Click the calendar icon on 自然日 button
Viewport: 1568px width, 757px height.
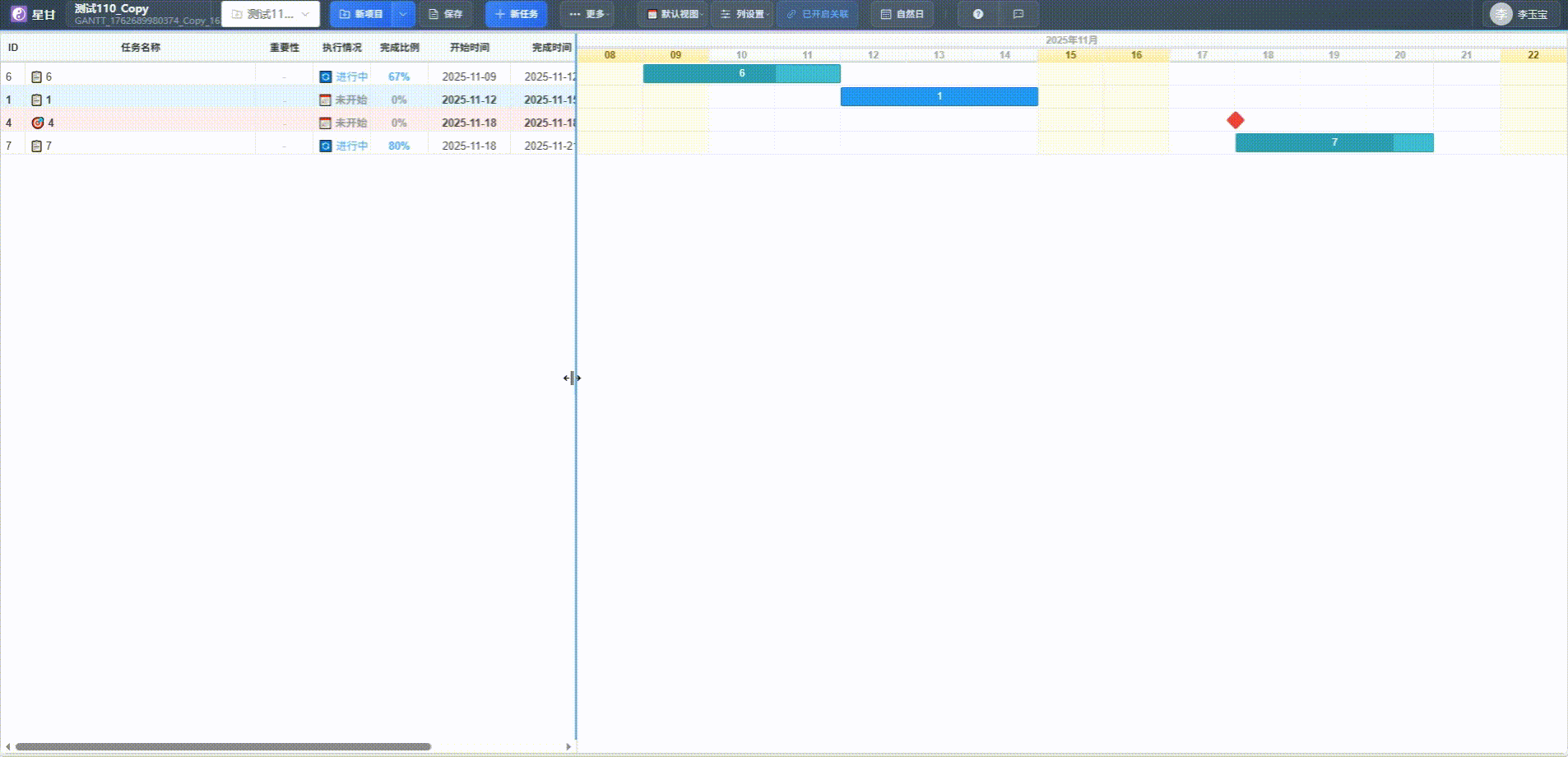(x=884, y=13)
